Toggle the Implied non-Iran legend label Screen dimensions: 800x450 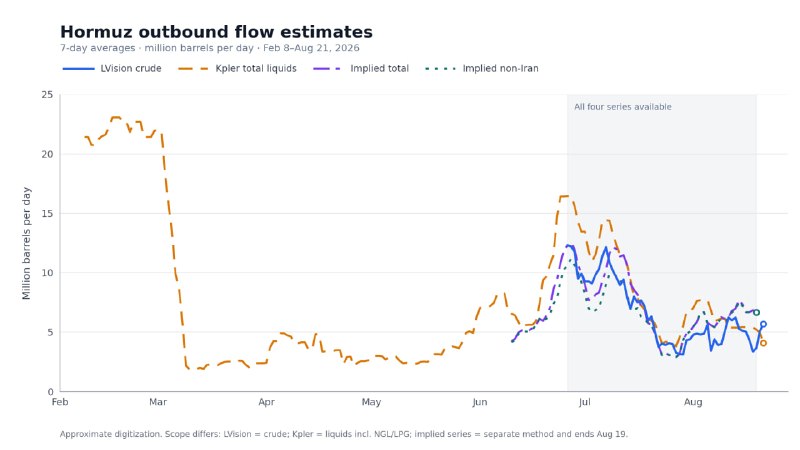point(501,68)
